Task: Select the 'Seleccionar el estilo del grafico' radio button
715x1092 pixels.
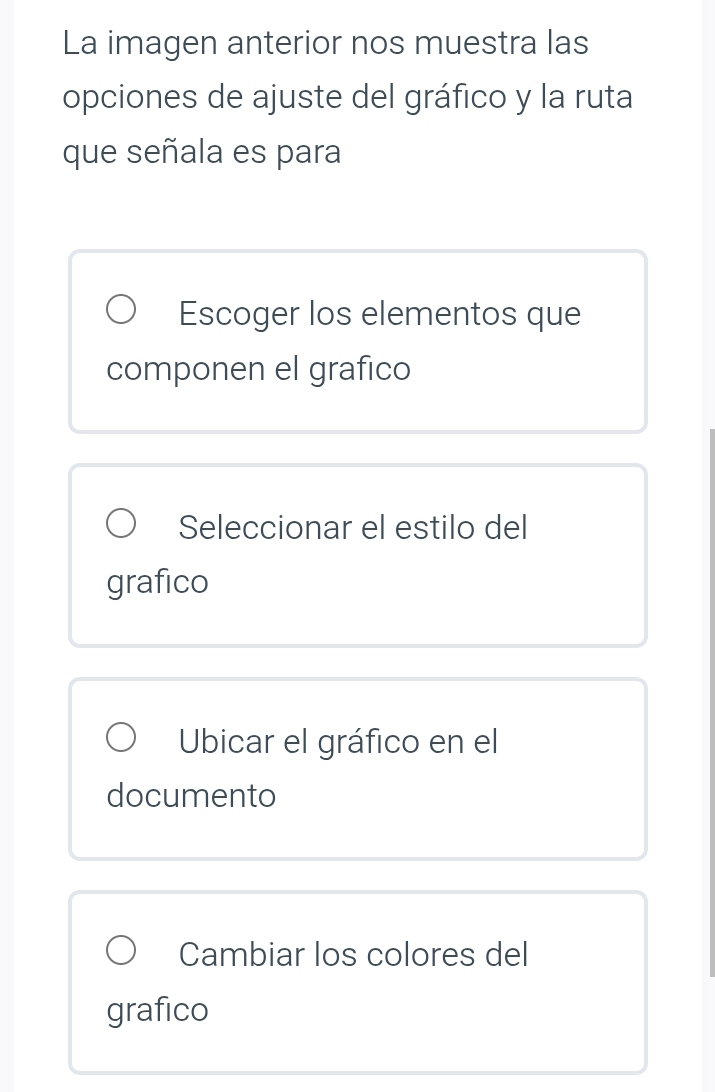Action: point(120,522)
